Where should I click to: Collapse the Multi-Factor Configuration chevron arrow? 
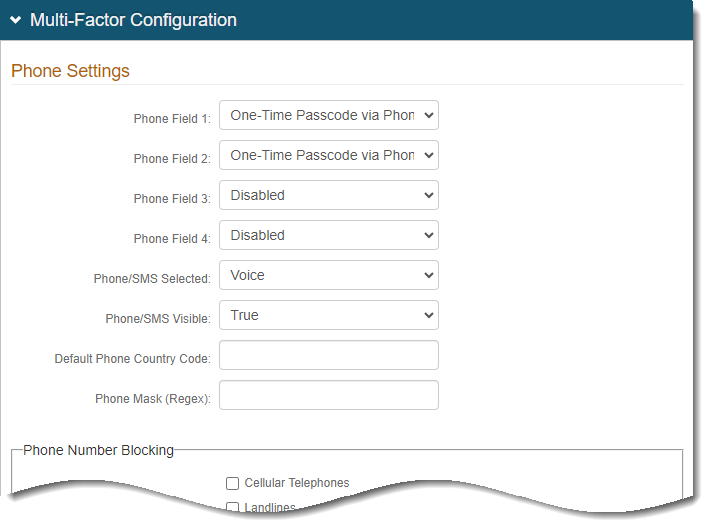(x=16, y=20)
